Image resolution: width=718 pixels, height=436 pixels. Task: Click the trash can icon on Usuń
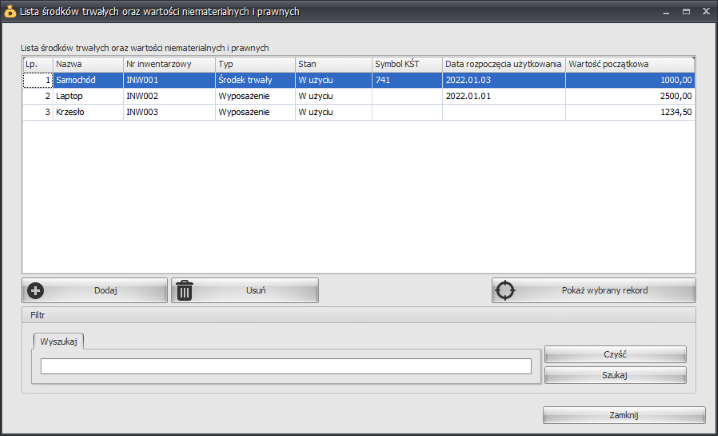tap(185, 290)
